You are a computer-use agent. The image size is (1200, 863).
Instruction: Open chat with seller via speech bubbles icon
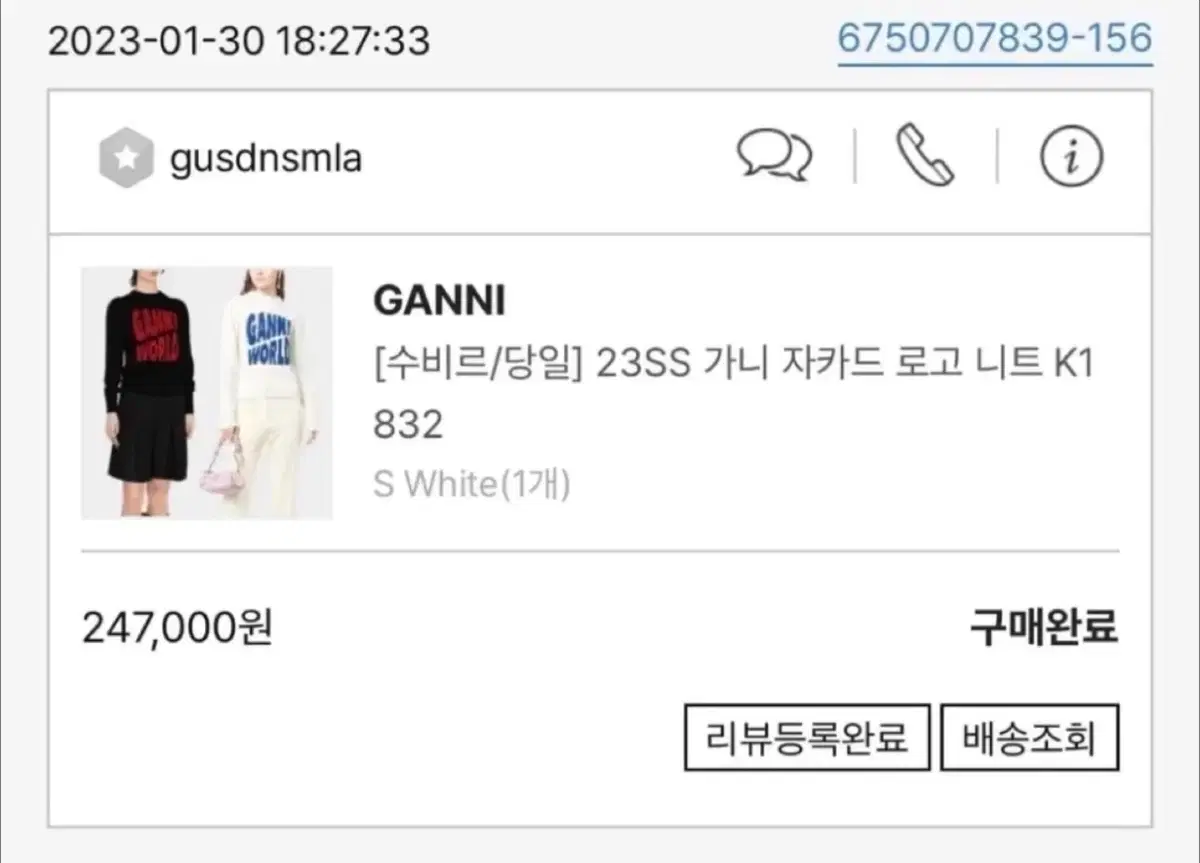[774, 157]
